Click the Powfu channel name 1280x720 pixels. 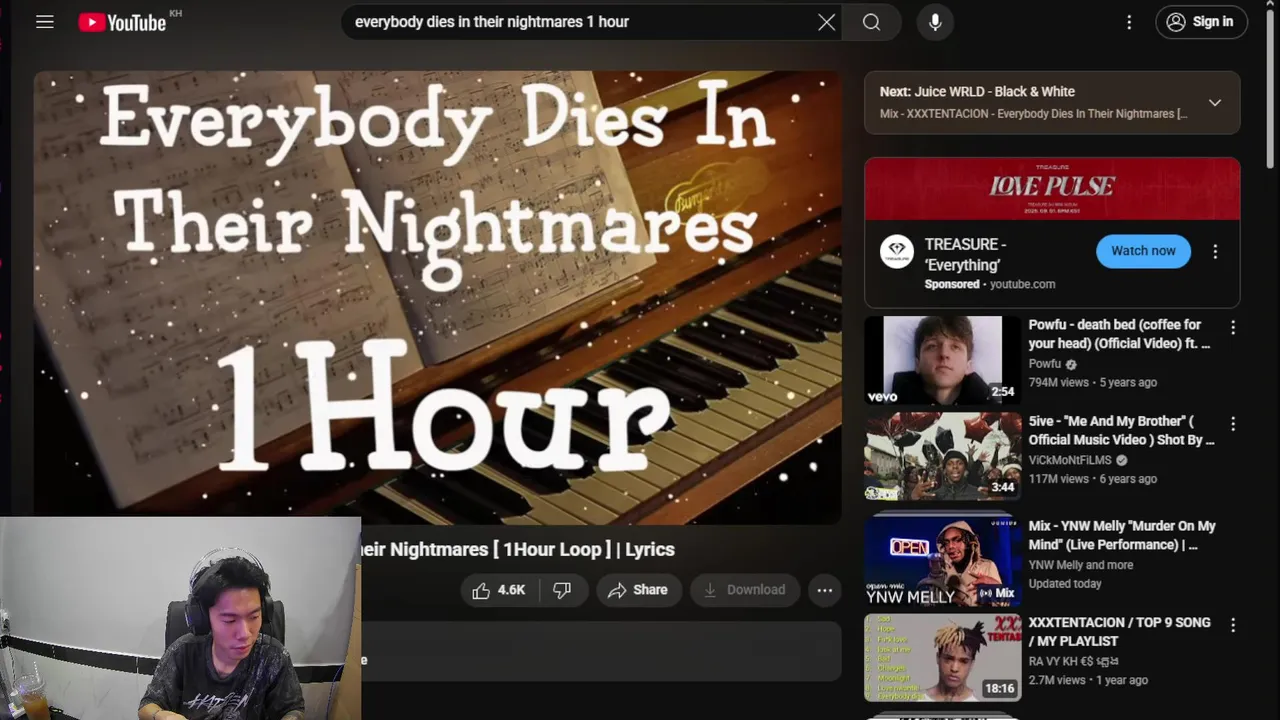click(1045, 364)
